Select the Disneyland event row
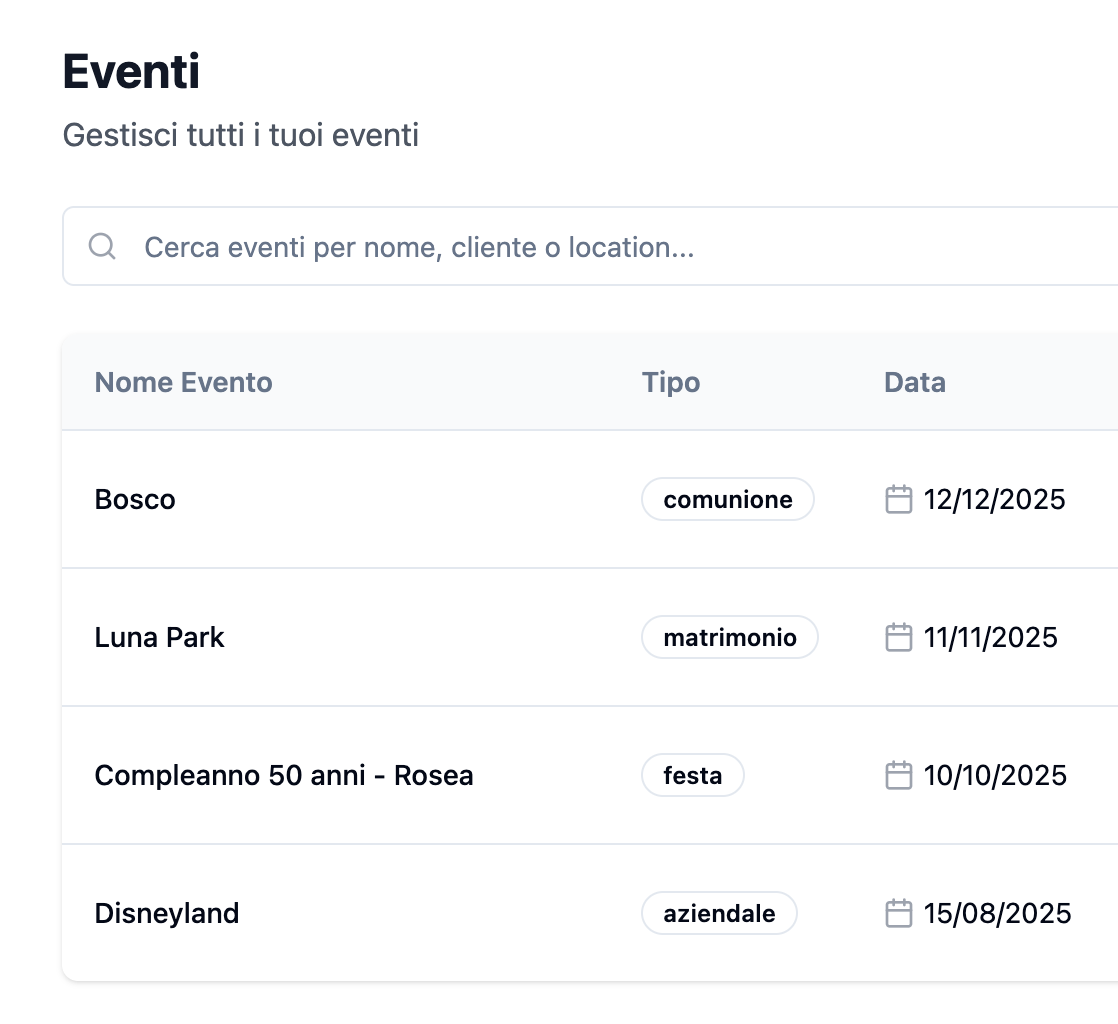Screen dimensions: 1118x1024 tap(167, 913)
